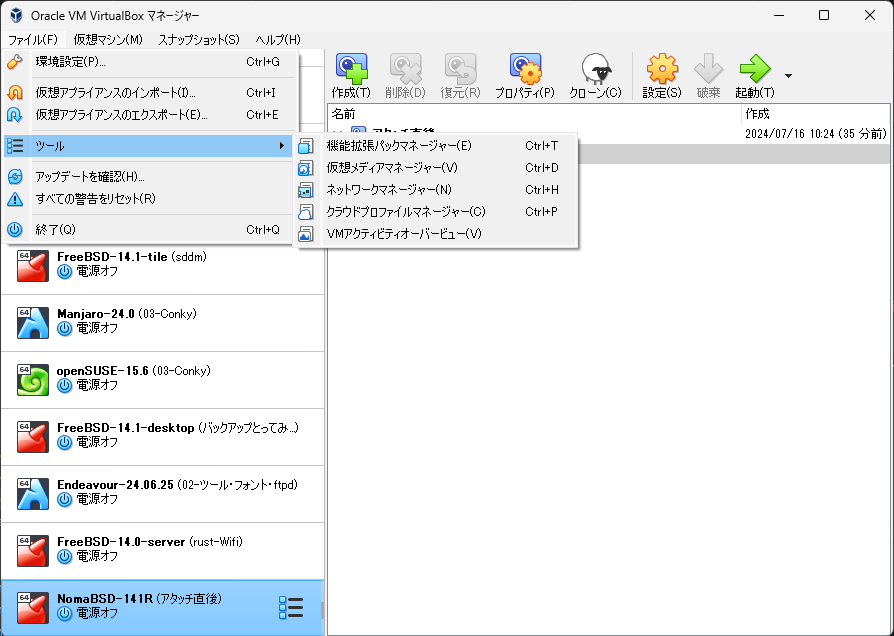Click the Ctrl+G shortcut label
894x636 pixels.
click(x=263, y=62)
